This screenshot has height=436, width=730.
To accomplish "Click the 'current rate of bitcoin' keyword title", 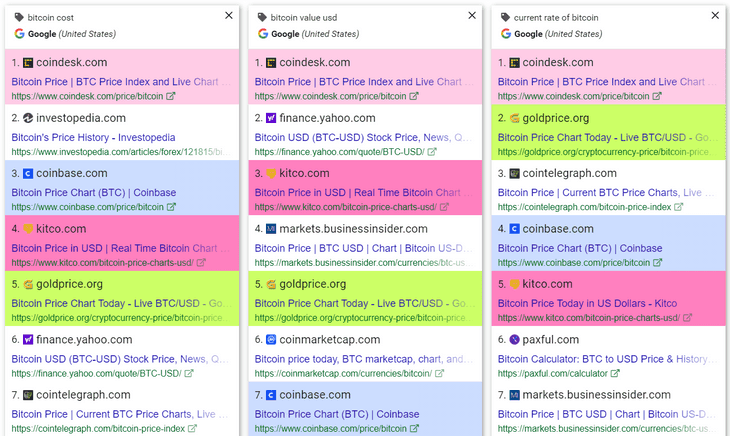I will [556, 18].
